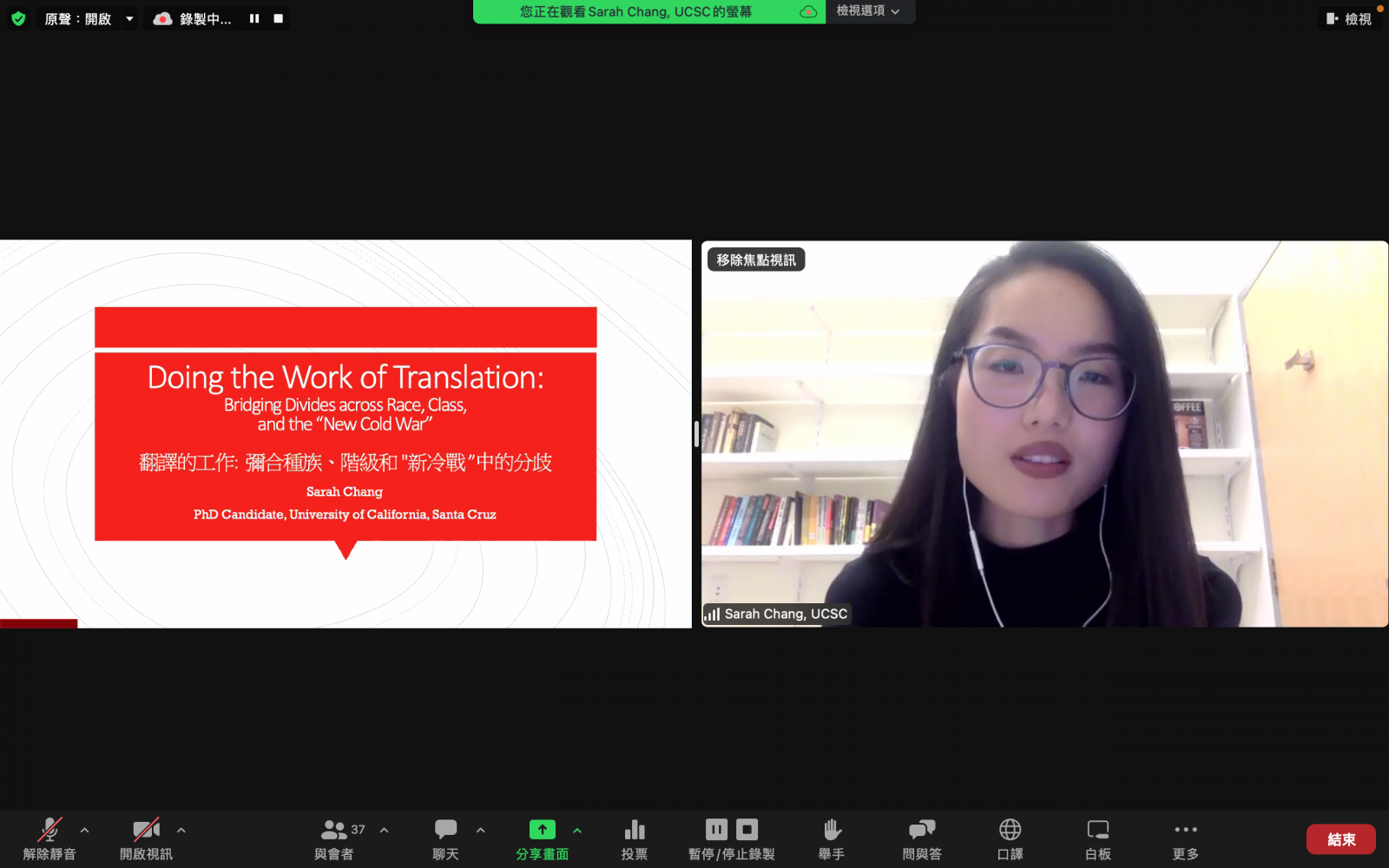Open the Q&A (問與答) icon
Viewport: 1389px width, 868px height.
(x=921, y=831)
